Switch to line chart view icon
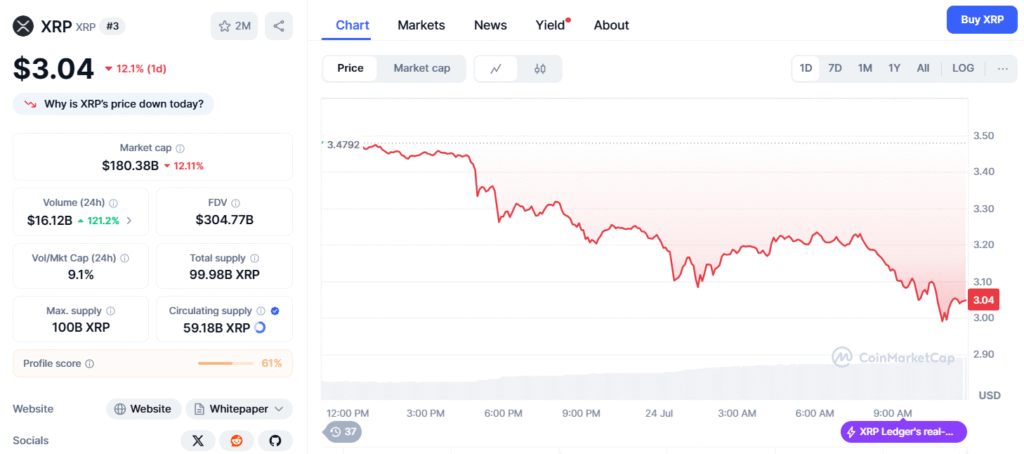The image size is (1024, 454). pos(496,69)
